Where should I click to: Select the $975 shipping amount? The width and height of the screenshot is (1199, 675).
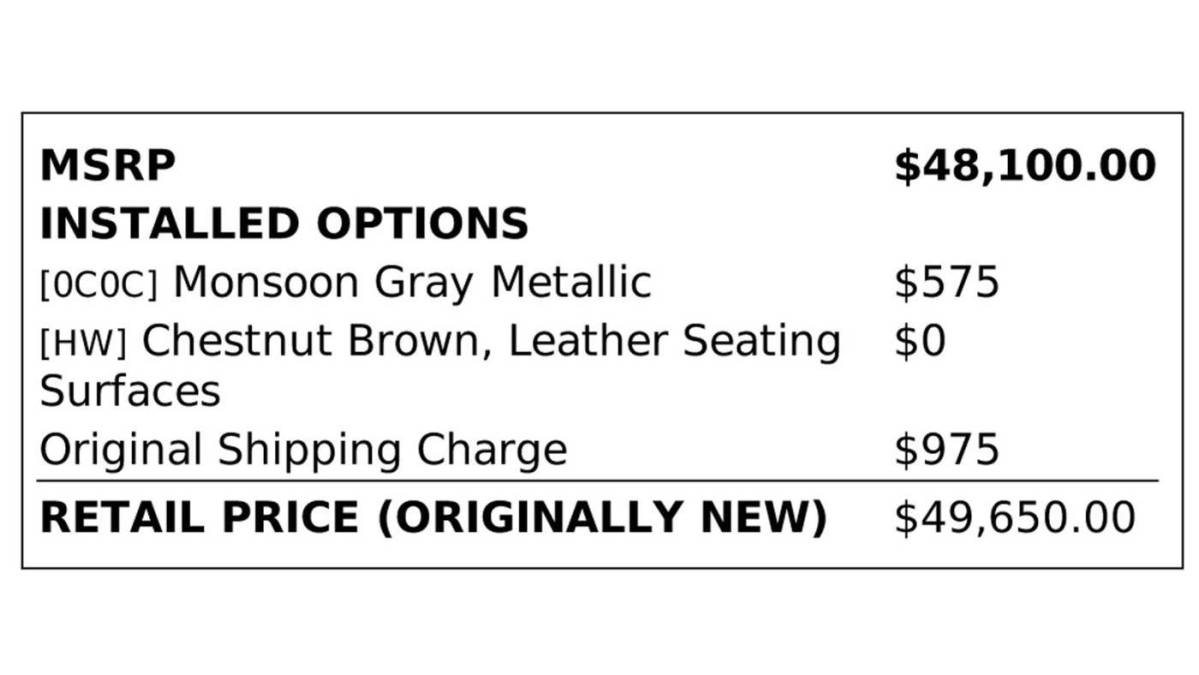[947, 449]
